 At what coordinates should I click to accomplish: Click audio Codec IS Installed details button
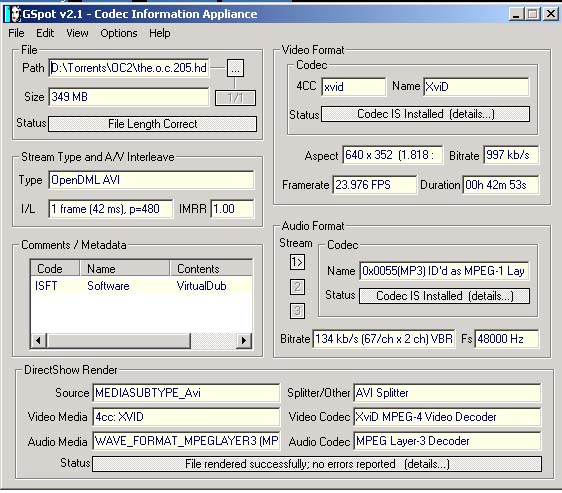point(444,296)
